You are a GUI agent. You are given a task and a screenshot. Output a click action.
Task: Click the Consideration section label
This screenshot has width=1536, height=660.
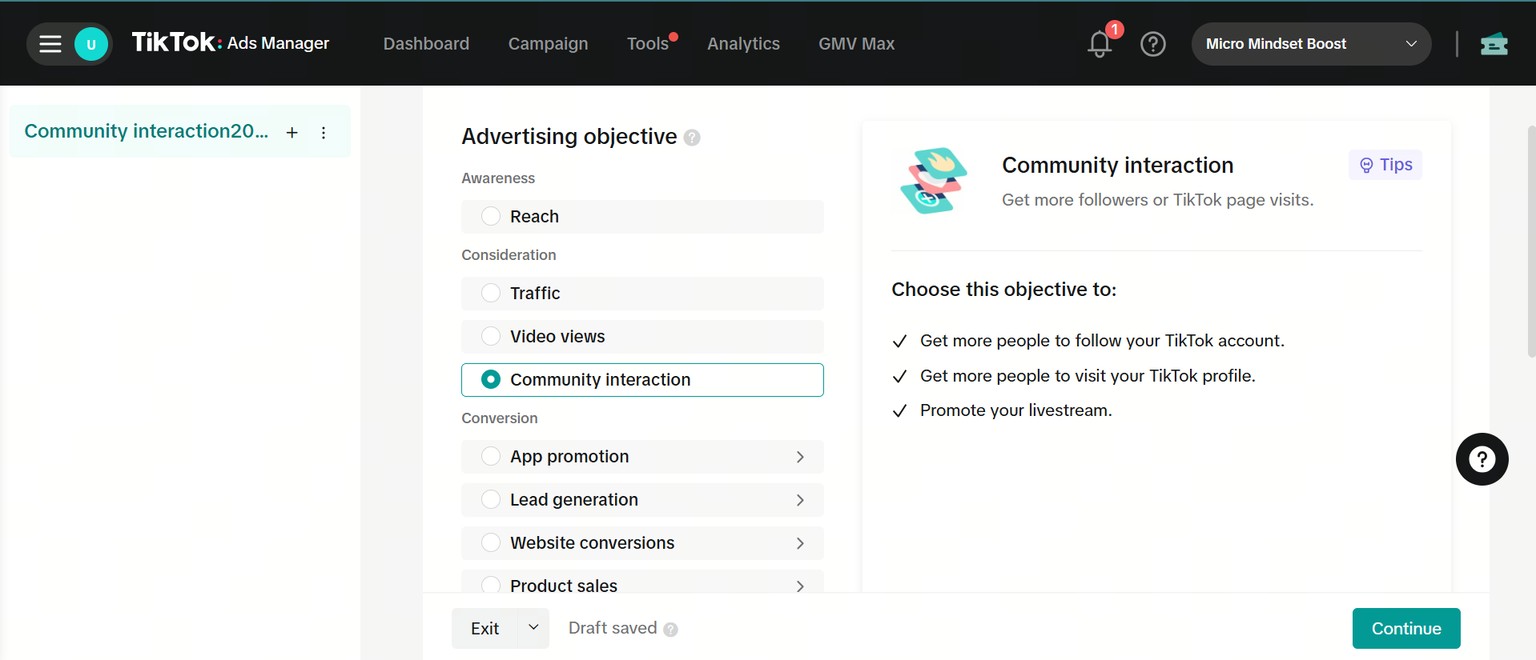508,255
